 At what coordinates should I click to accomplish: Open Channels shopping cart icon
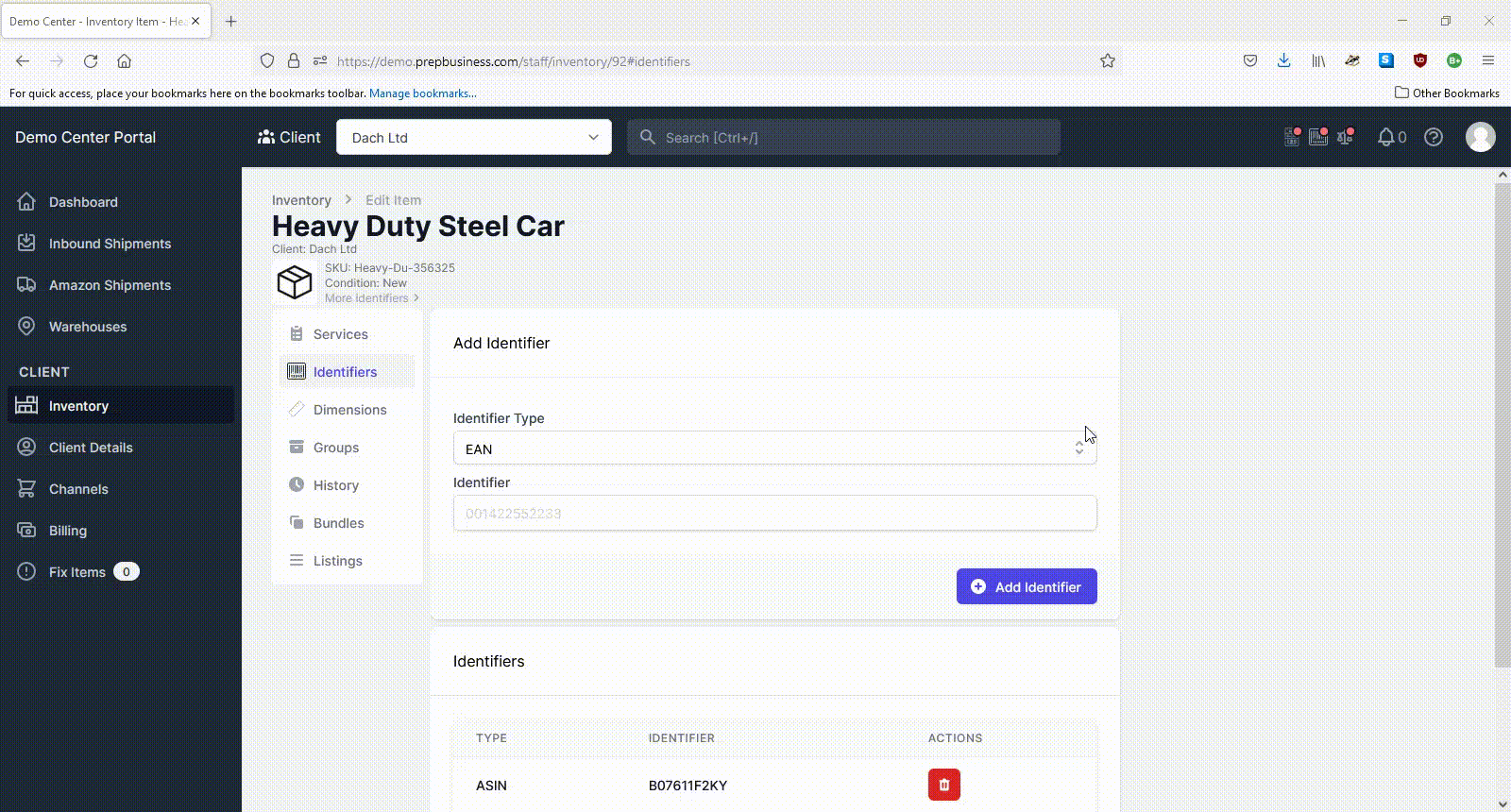point(26,488)
